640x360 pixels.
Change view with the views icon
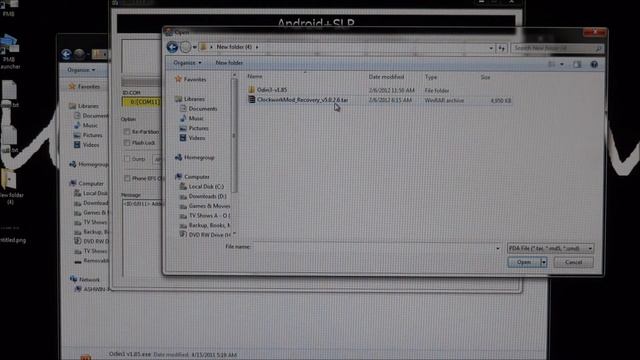tap(551, 64)
